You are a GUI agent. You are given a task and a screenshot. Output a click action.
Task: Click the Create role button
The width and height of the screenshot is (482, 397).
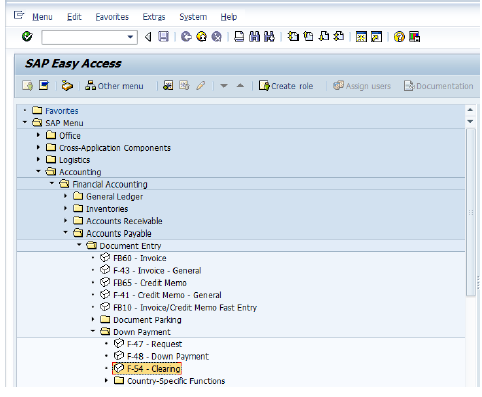pos(286,86)
